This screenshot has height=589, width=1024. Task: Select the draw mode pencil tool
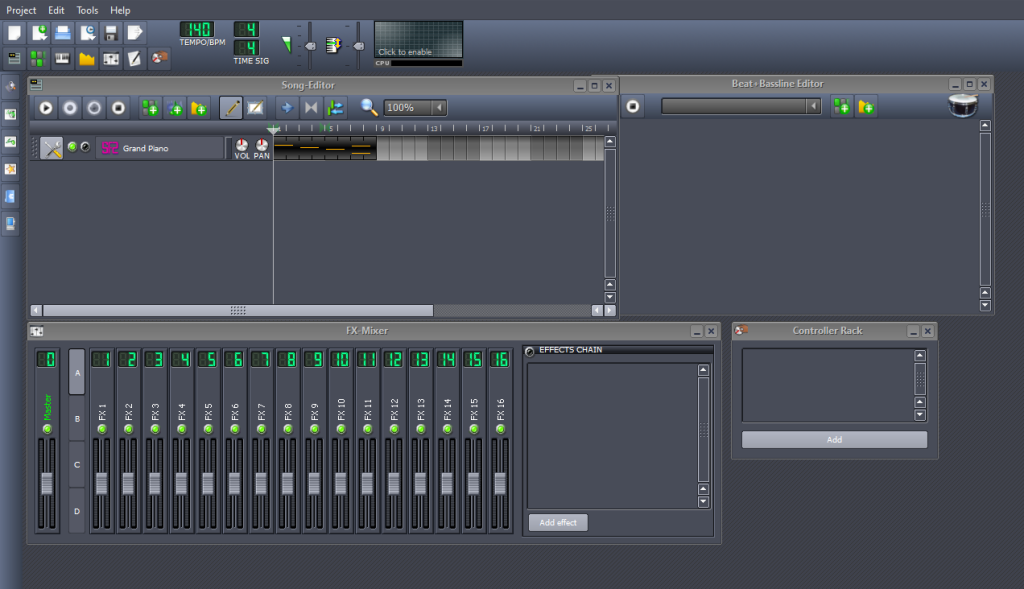coord(230,107)
